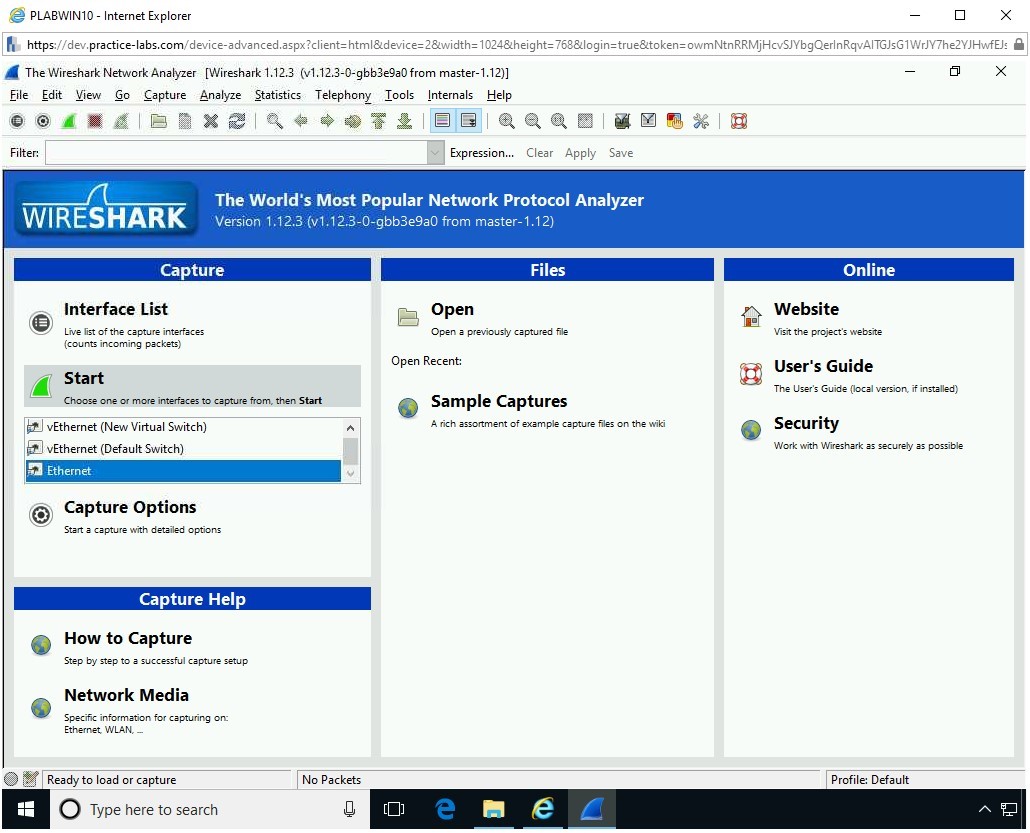This screenshot has width=1030, height=833.
Task: Open the Analyze menu
Action: click(220, 95)
